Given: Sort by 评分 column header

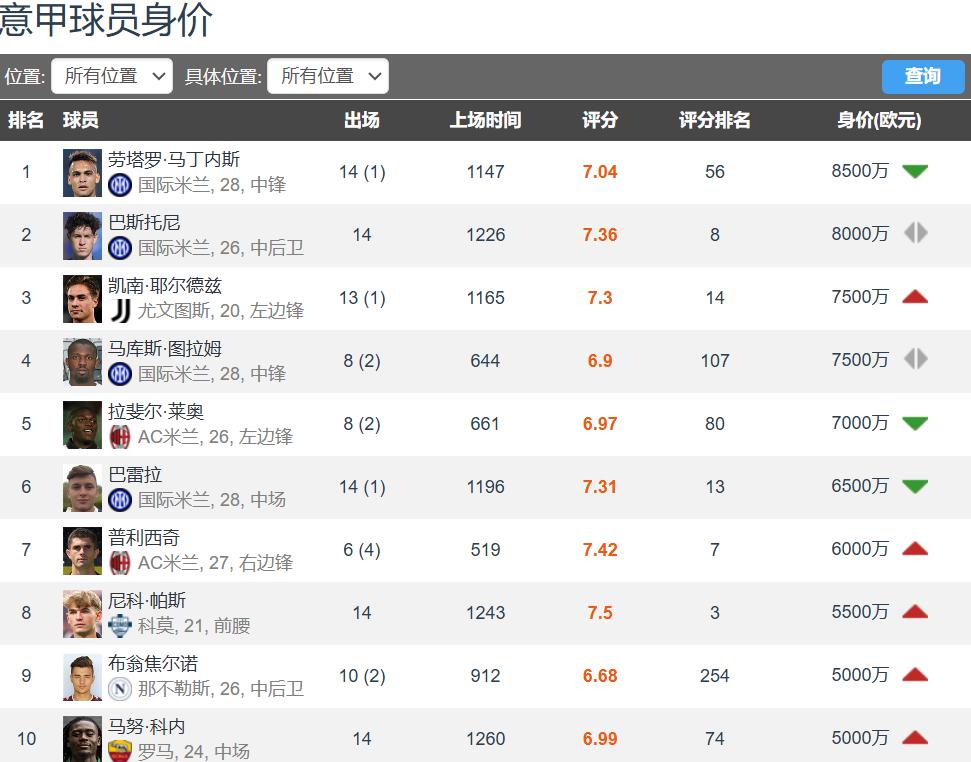Looking at the screenshot, I should coord(600,121).
